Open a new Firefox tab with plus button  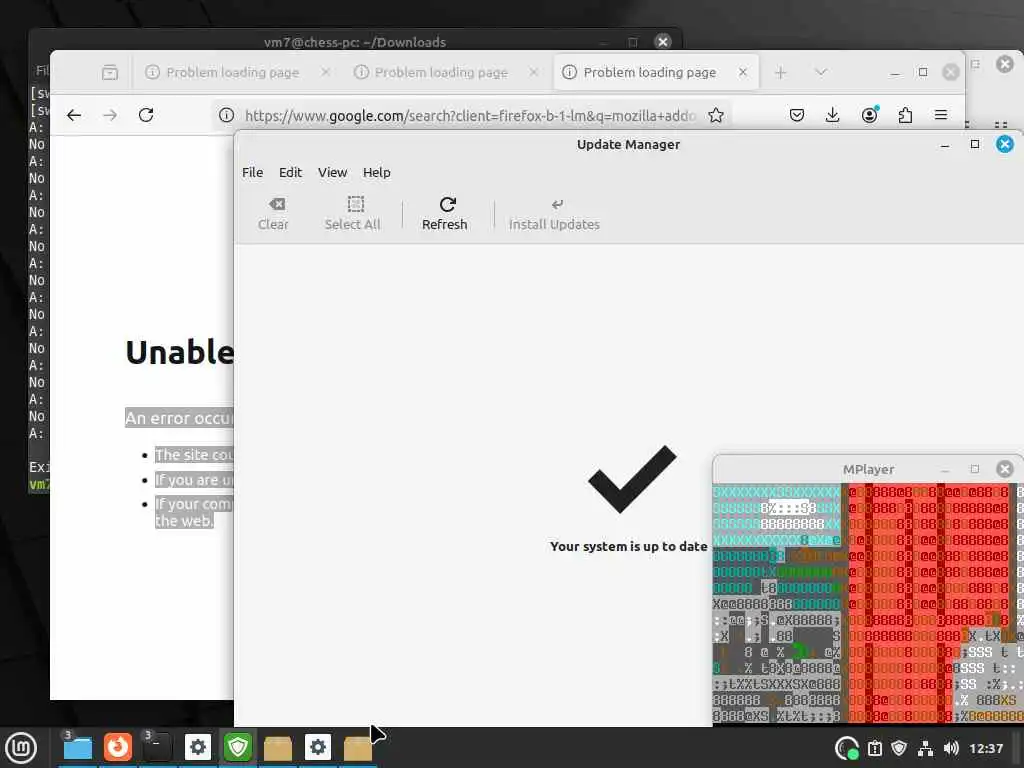(x=780, y=72)
